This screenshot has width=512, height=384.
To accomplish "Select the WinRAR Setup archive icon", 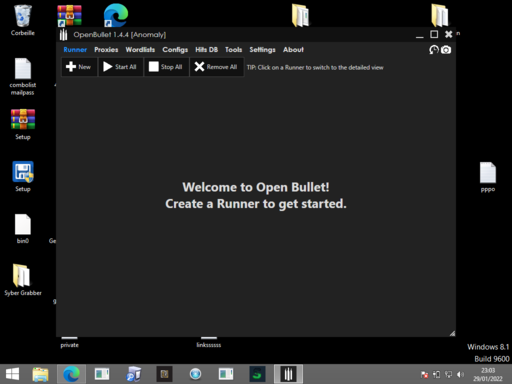I will point(23,124).
